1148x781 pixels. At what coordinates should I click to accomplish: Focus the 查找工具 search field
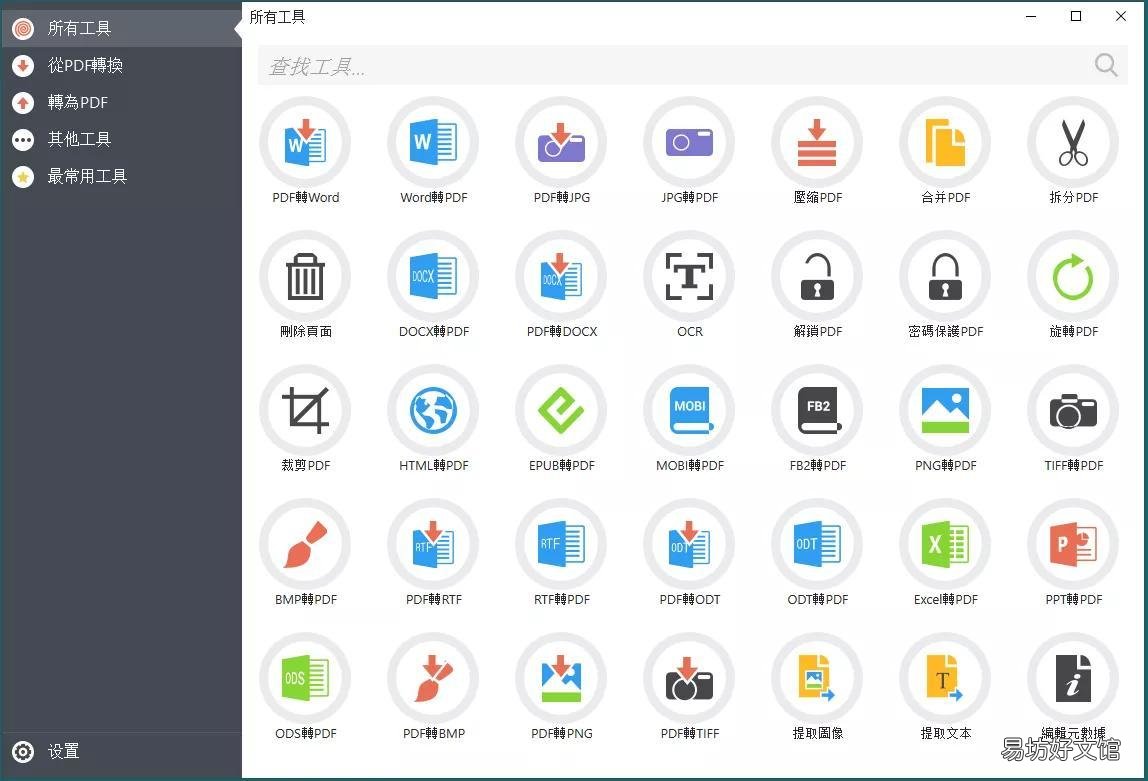point(692,65)
